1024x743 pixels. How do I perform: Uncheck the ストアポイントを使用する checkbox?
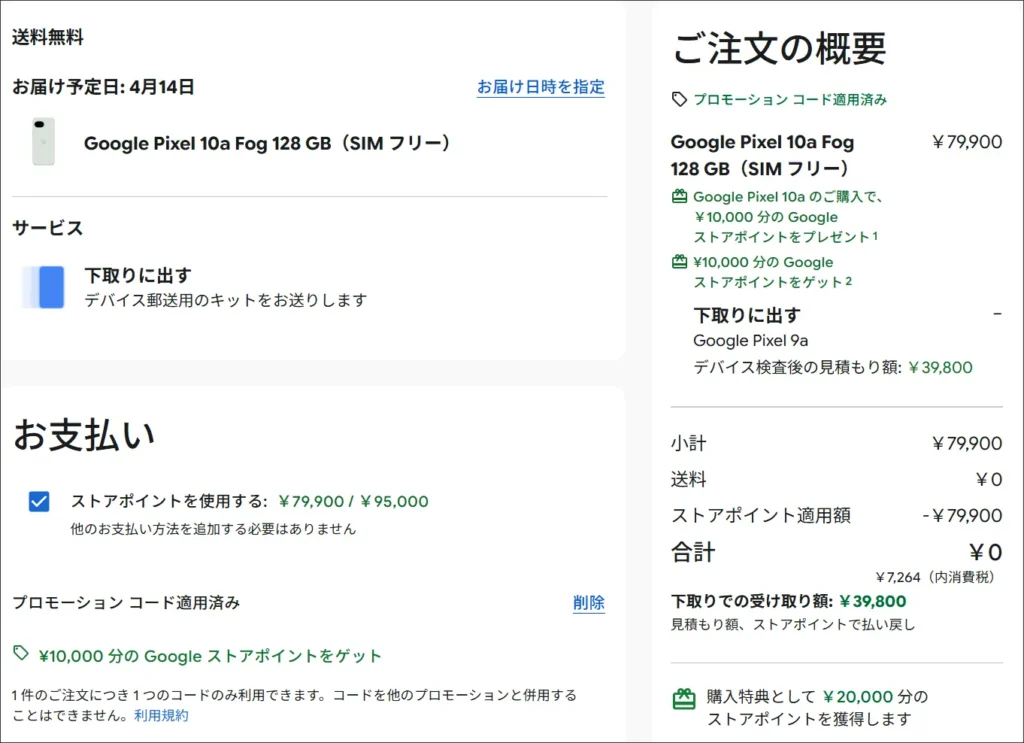tap(39, 502)
